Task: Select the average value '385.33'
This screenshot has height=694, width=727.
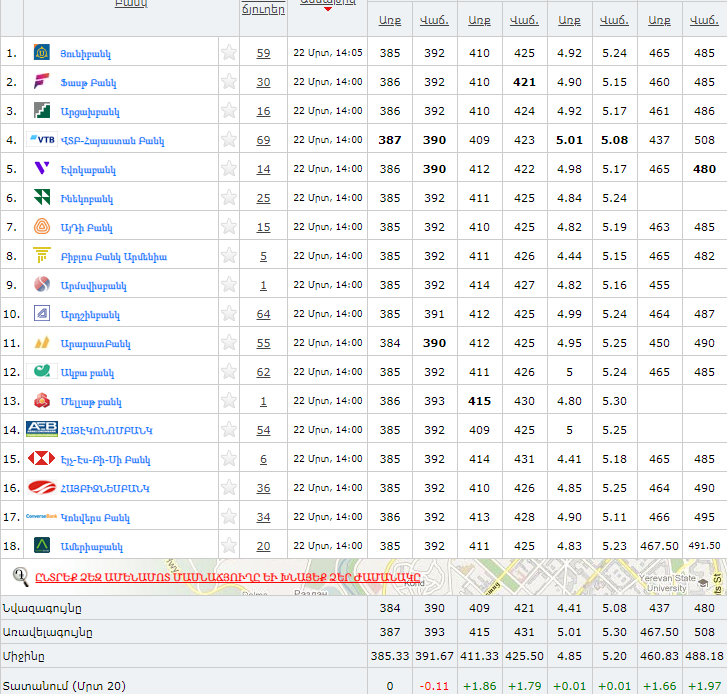Action: click(390, 656)
